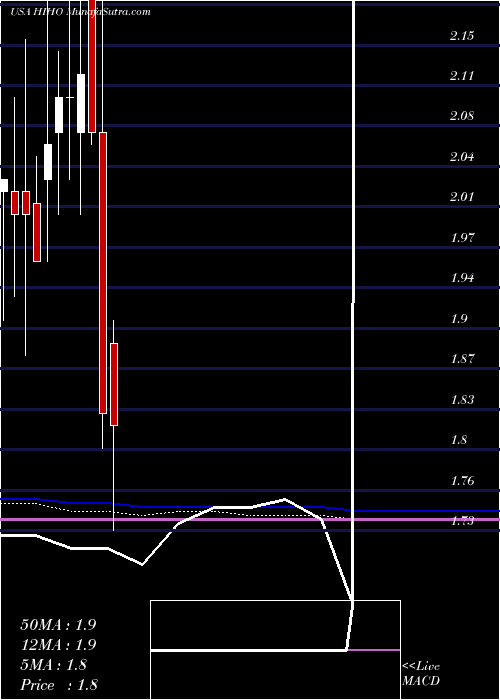Click the 2.15 price axis label
This screenshot has height=700, width=500.
pyautogui.click(x=462, y=36)
